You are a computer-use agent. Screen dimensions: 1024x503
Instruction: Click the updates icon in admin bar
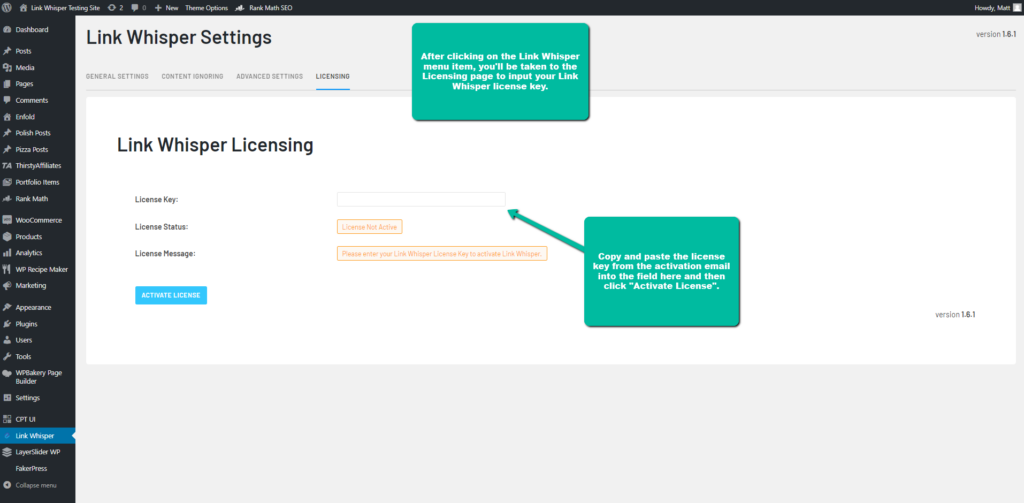point(111,8)
